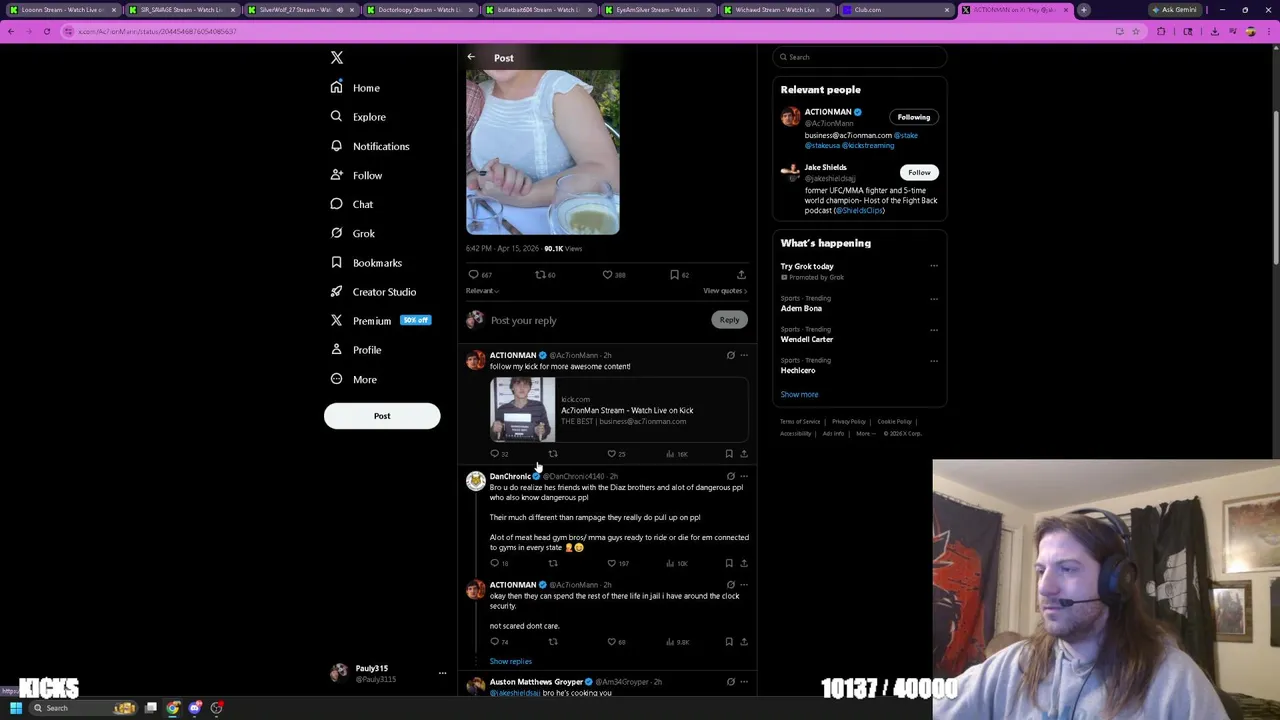Viewport: 1280px width, 720px height.
Task: Open the Hechicero trending topic
Action: click(x=798, y=371)
